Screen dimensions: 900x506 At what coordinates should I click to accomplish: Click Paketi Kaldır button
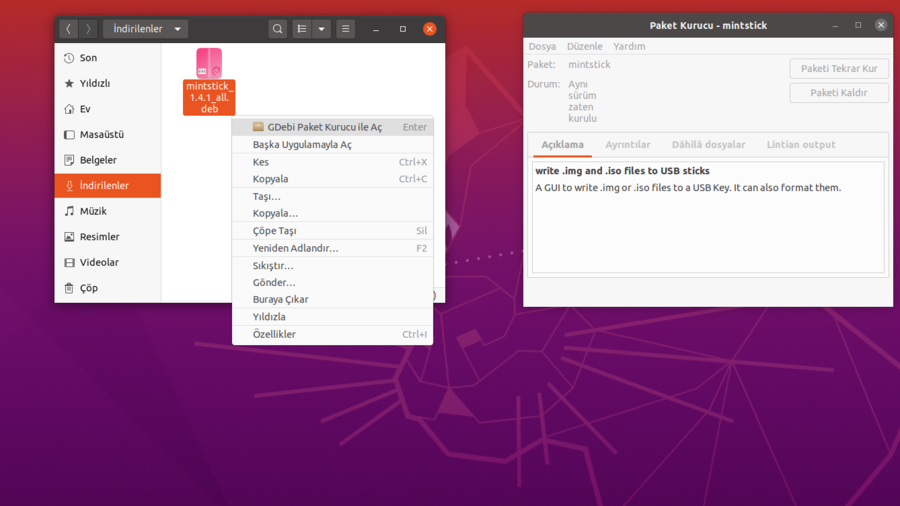pos(839,92)
